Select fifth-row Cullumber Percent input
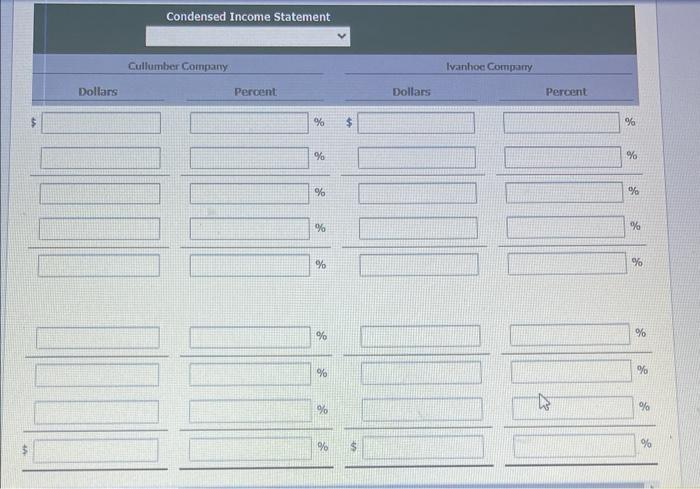Screen dimensions: 700x489 250,266
